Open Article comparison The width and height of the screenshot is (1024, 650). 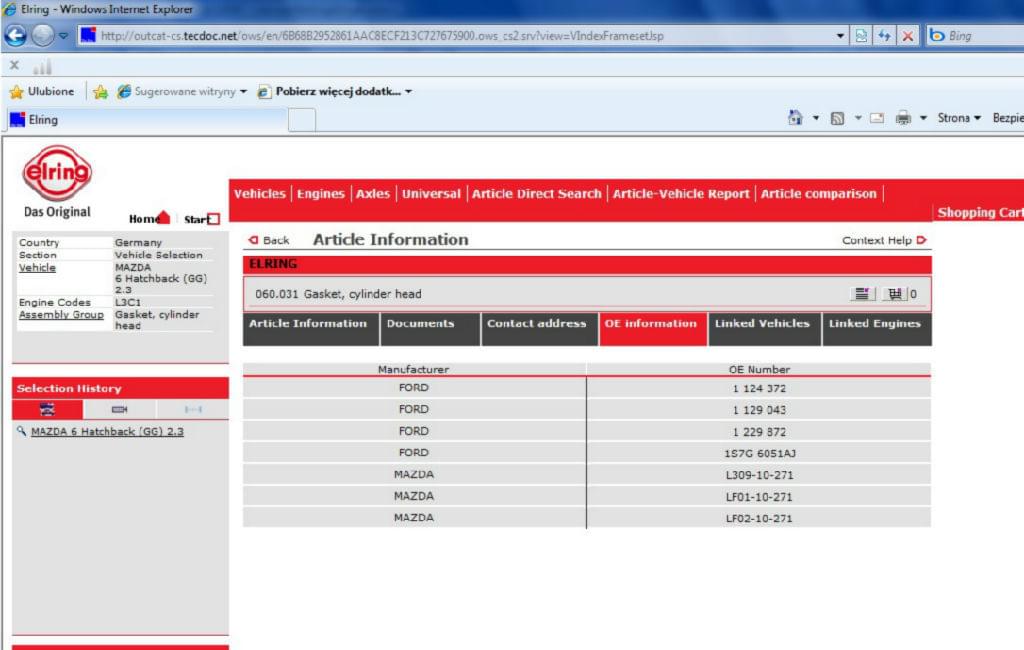click(819, 193)
